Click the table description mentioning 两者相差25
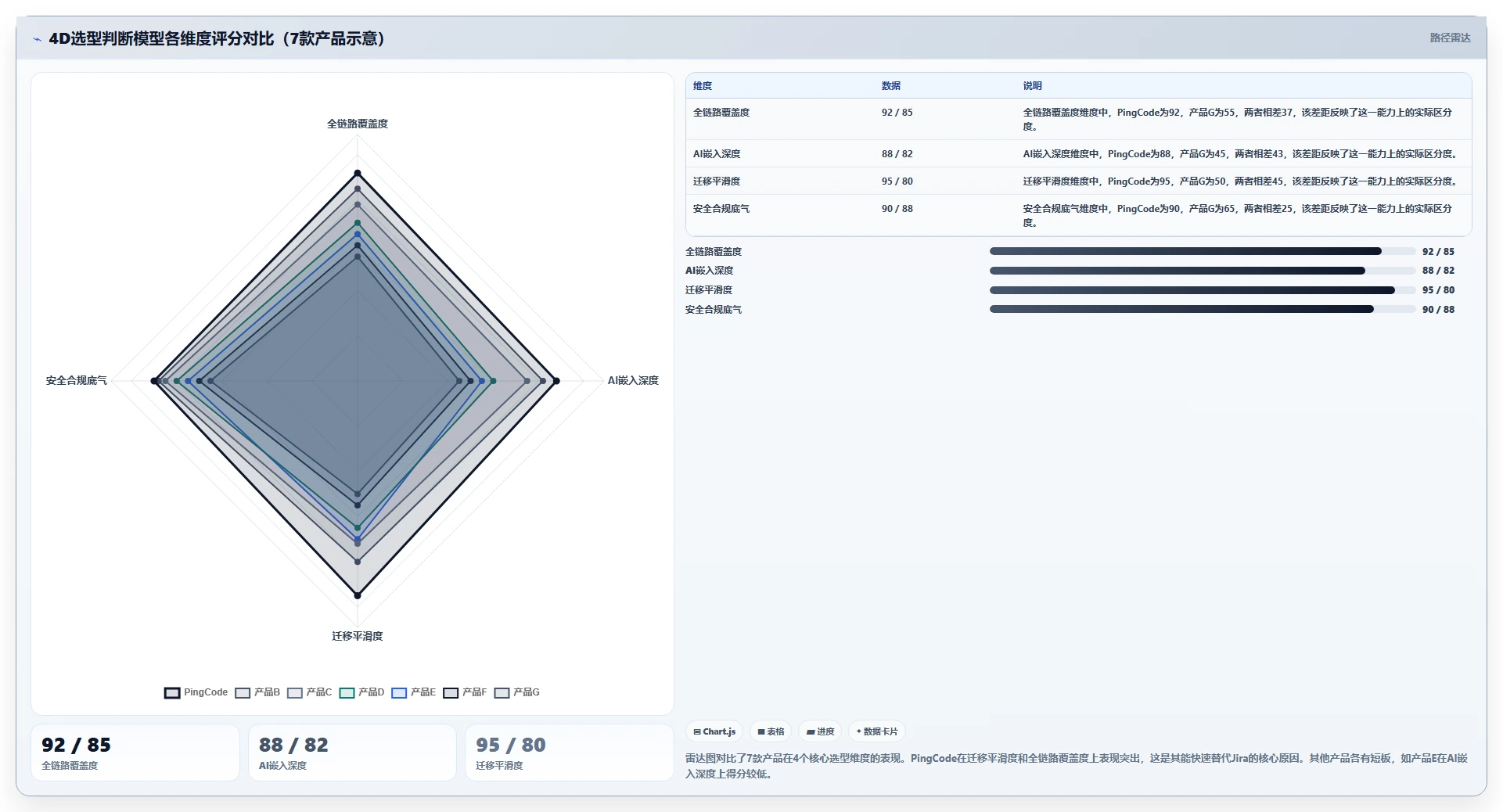Screen dimensions: 1503x812 (x=1238, y=215)
